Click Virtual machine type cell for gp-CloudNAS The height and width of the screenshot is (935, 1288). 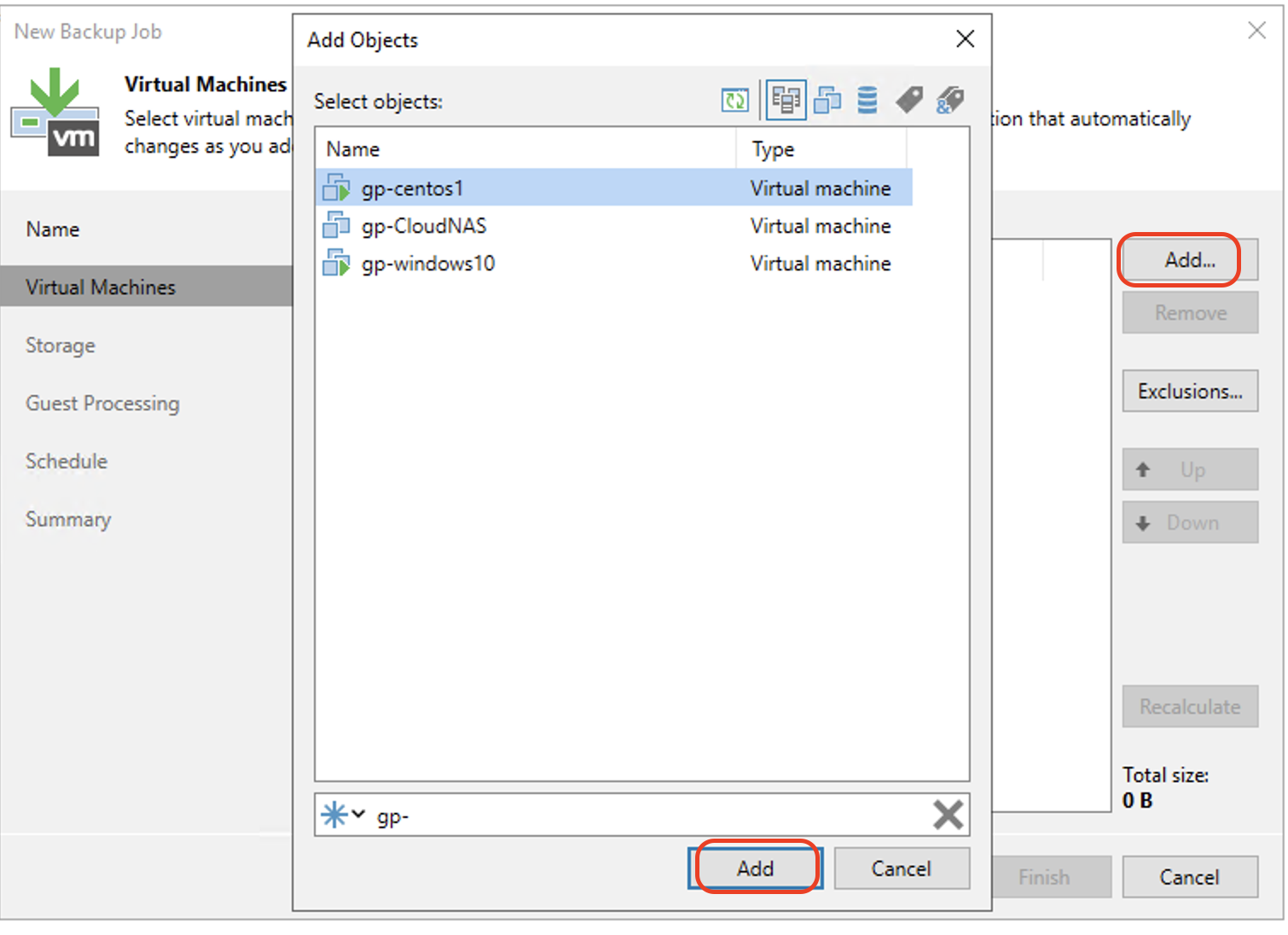click(x=821, y=225)
